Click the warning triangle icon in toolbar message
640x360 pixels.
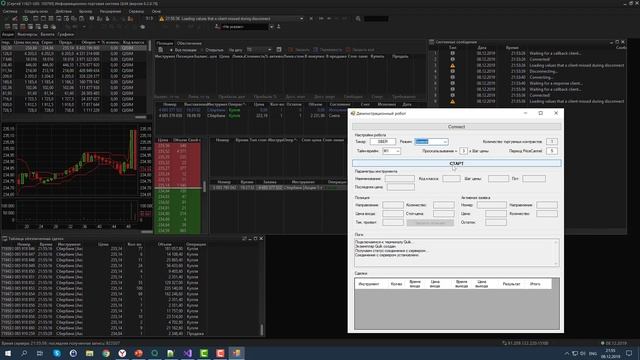click(x=162, y=19)
